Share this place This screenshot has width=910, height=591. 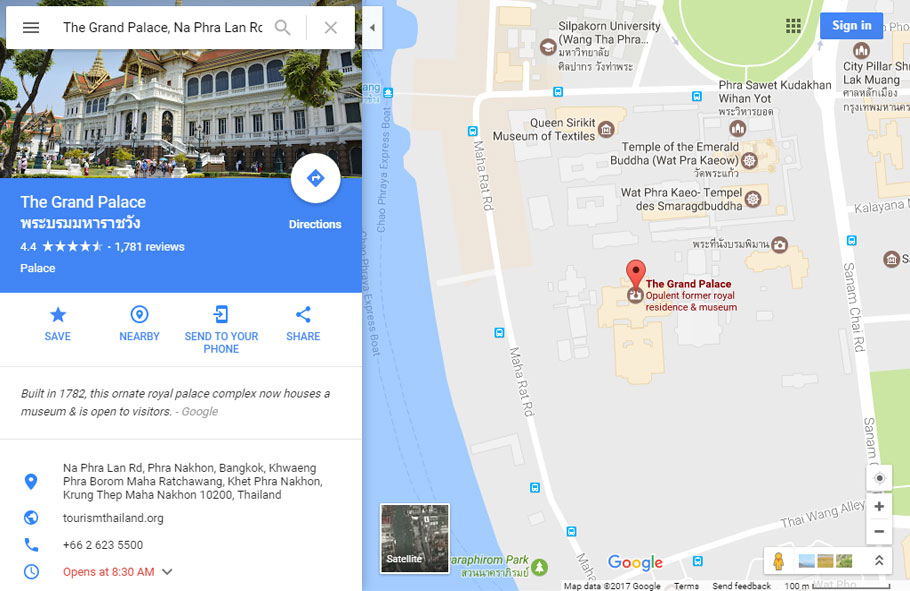click(303, 324)
